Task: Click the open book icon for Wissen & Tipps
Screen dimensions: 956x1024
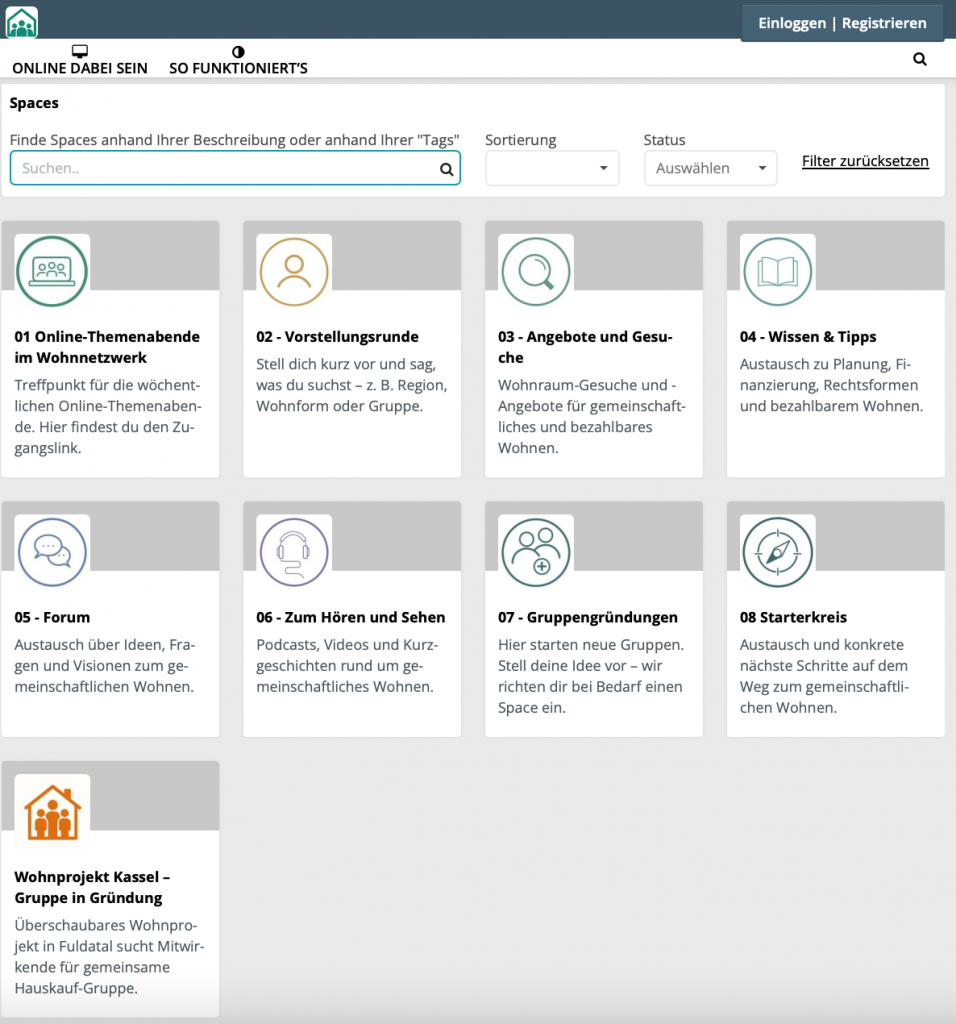Action: (778, 271)
